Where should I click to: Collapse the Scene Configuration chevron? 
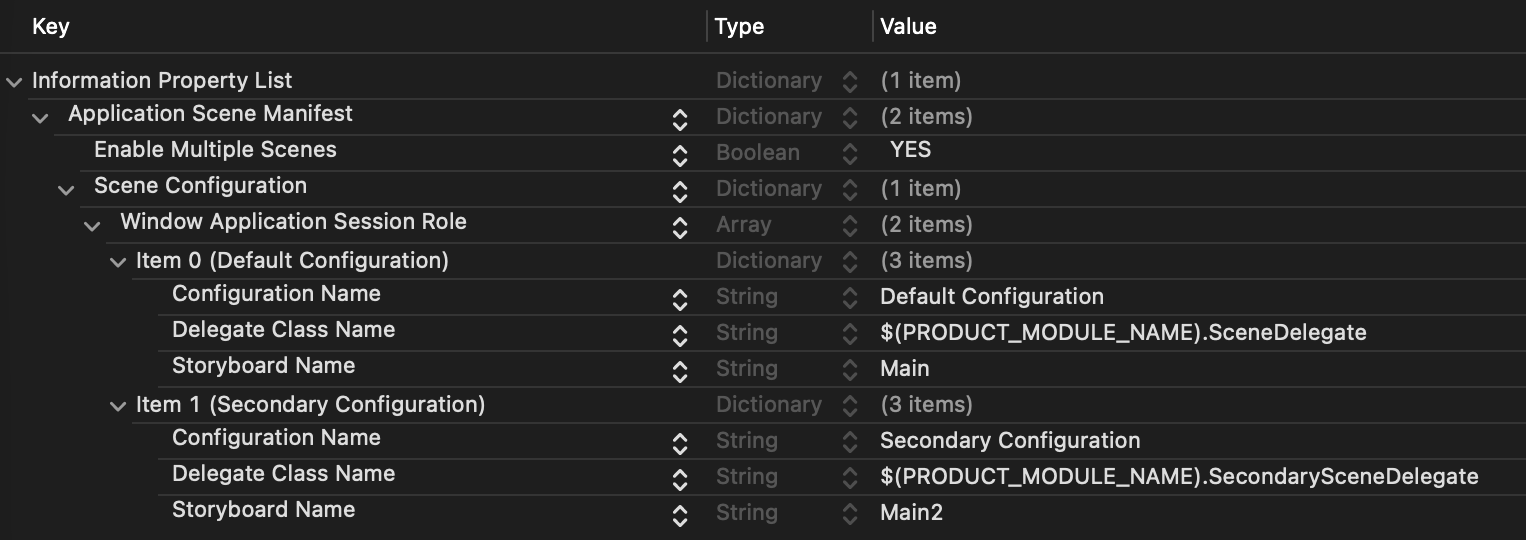pyautogui.click(x=66, y=190)
